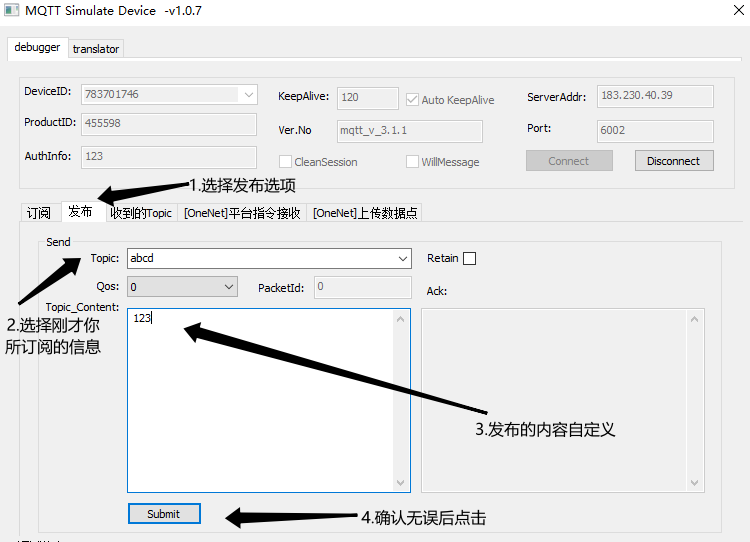Click the Disconnect button
Viewport: 750px width, 542px height.
[x=674, y=161]
